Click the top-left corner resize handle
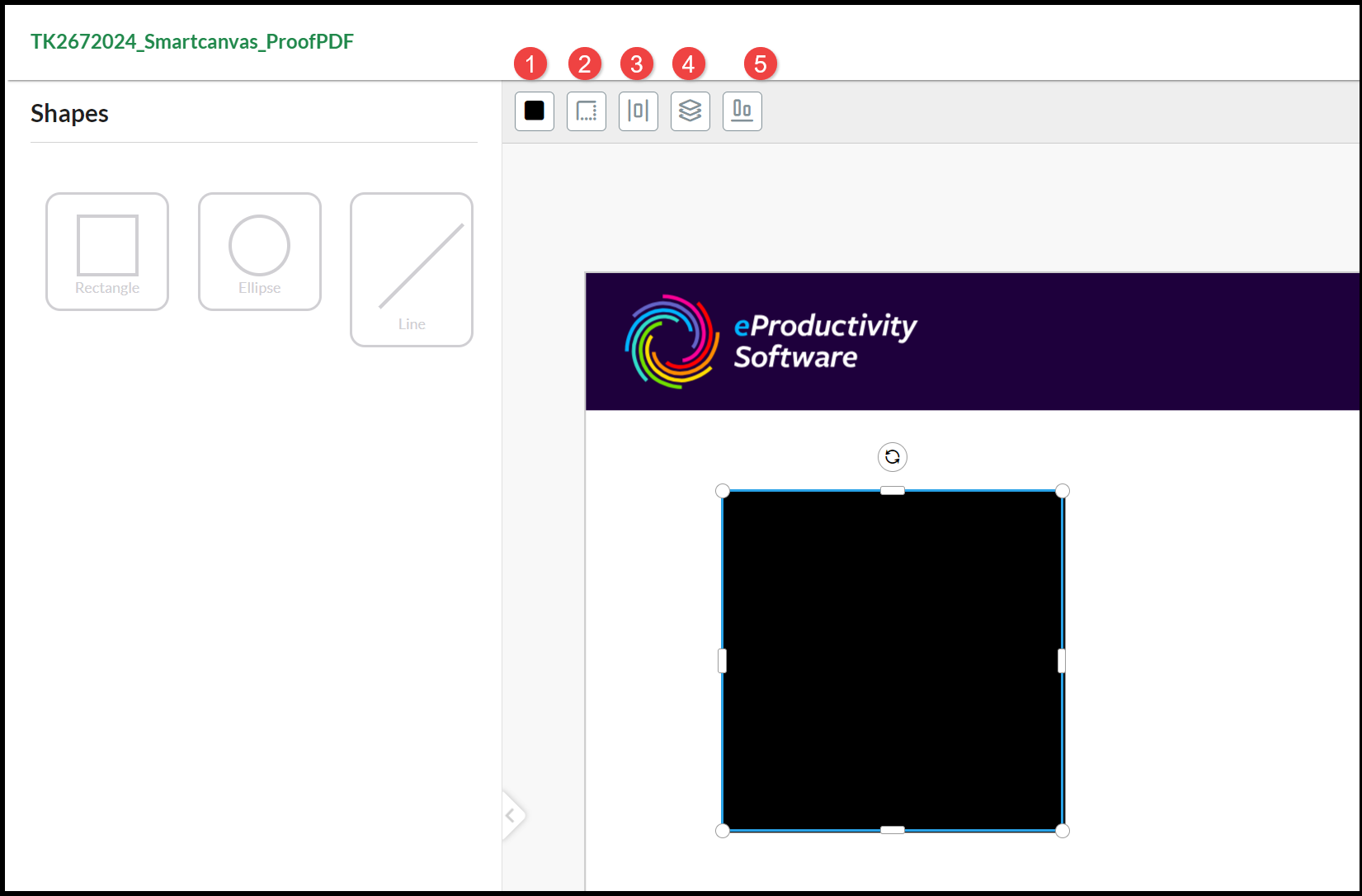 click(723, 491)
